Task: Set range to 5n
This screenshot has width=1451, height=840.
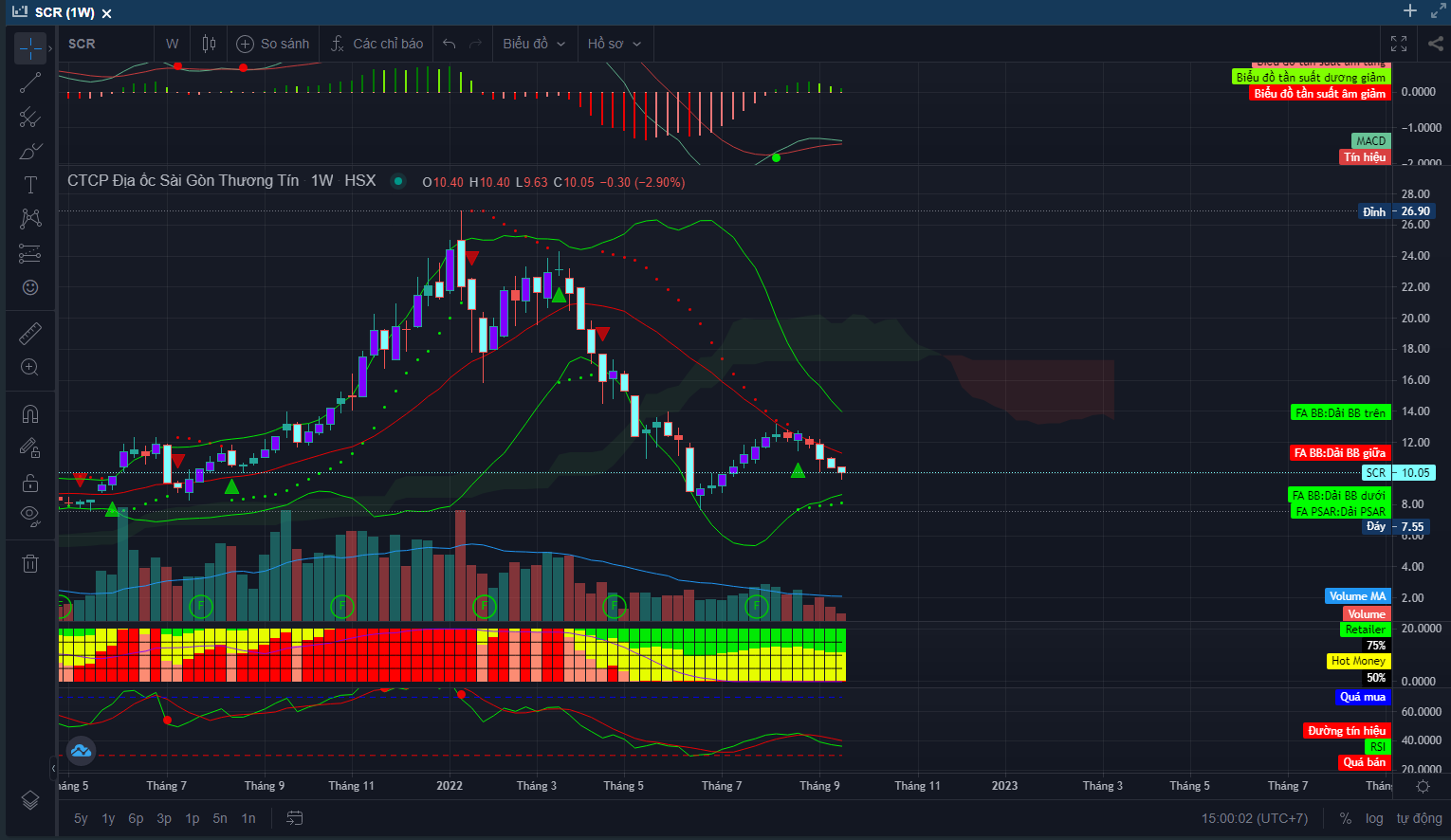Action: click(220, 818)
